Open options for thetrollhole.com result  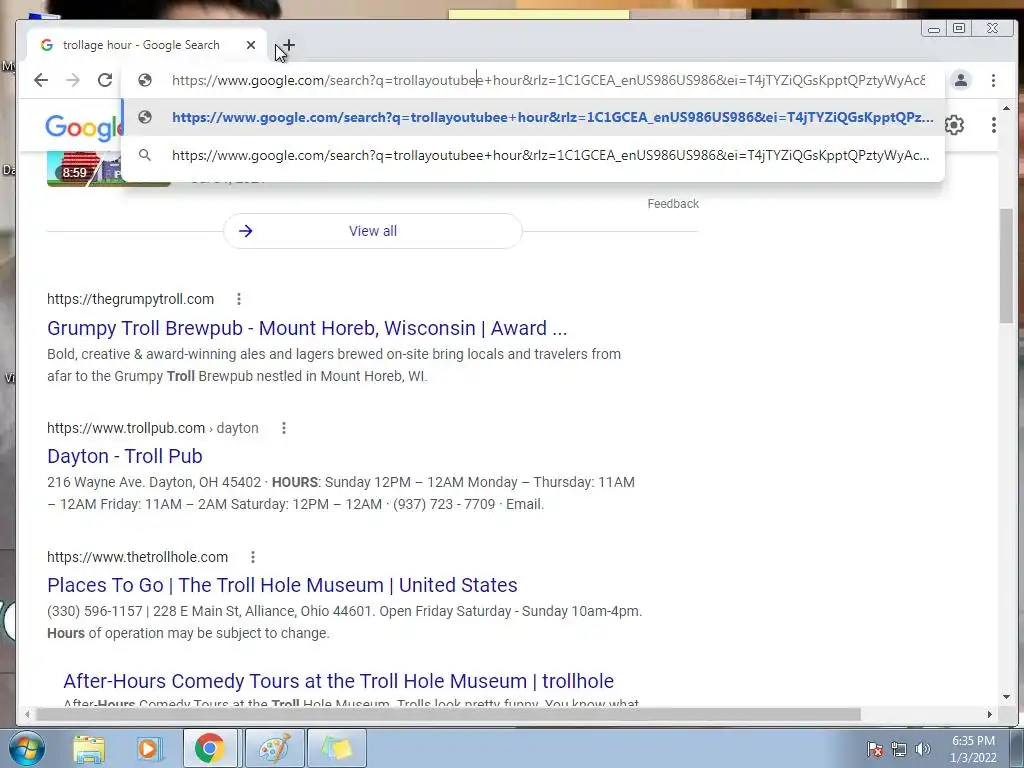253,557
